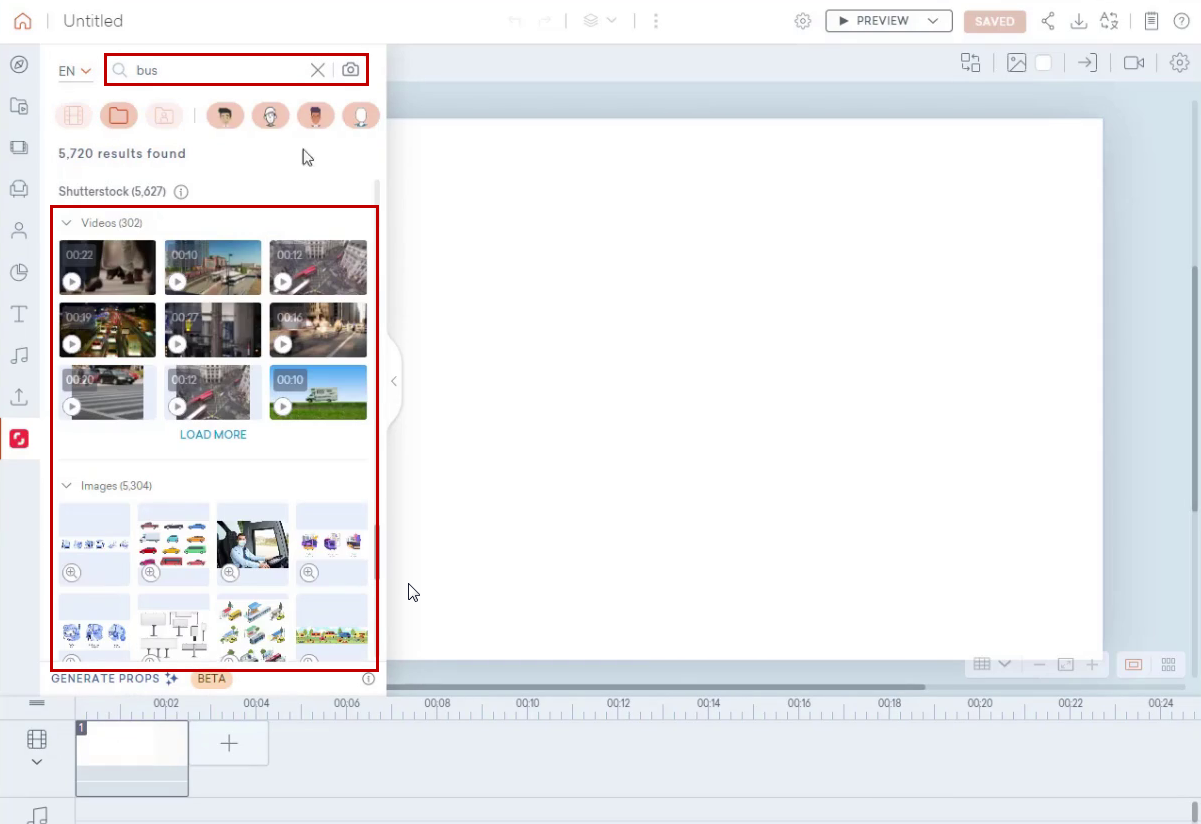This screenshot has height=824, width=1201.
Task: Select the Shutterstock red icon tab
Action: (x=19, y=439)
